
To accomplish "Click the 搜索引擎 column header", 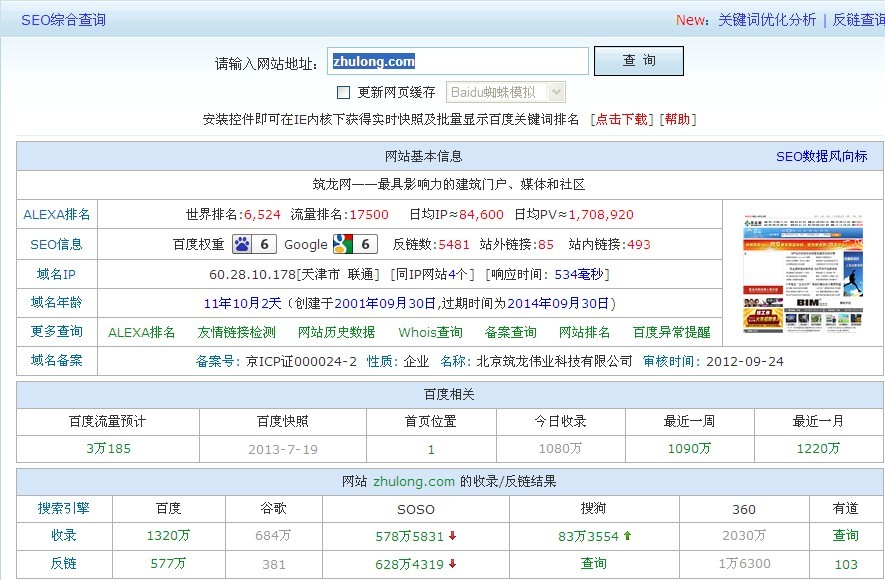I will [64, 508].
